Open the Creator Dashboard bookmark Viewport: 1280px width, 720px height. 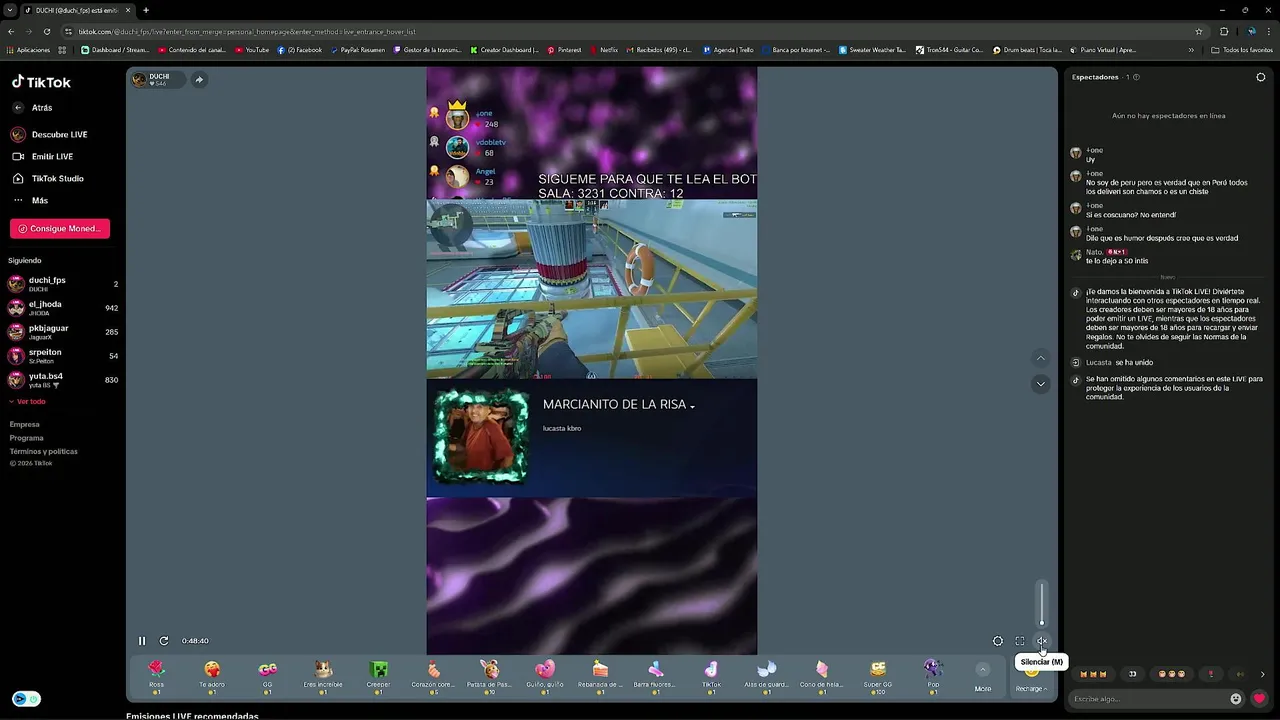(x=505, y=50)
